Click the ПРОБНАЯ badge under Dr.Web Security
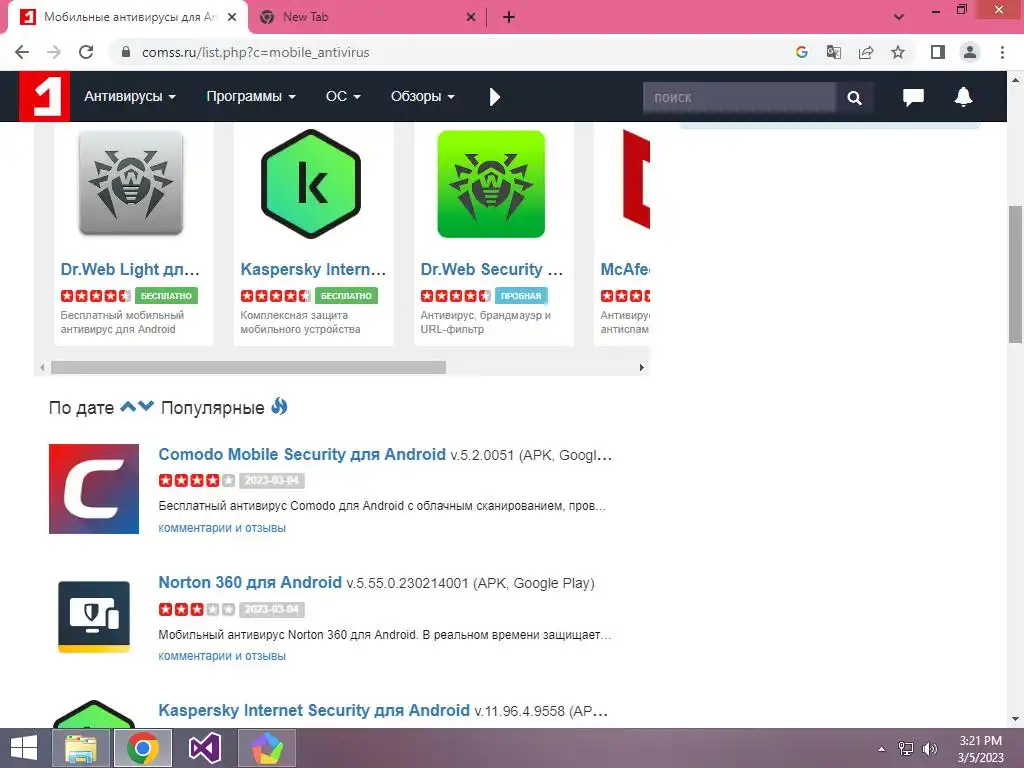The image size is (1024, 768). (x=521, y=296)
